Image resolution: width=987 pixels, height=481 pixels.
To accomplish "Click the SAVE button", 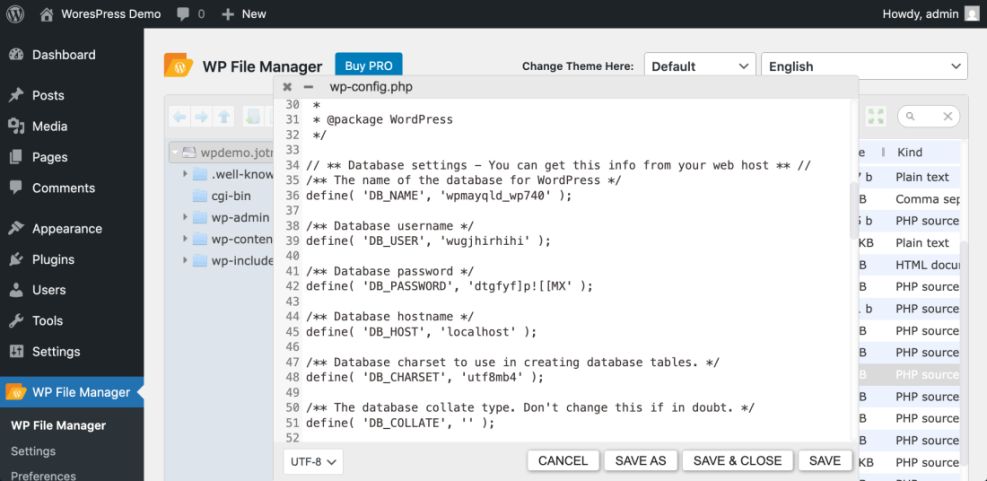I will (x=825, y=461).
